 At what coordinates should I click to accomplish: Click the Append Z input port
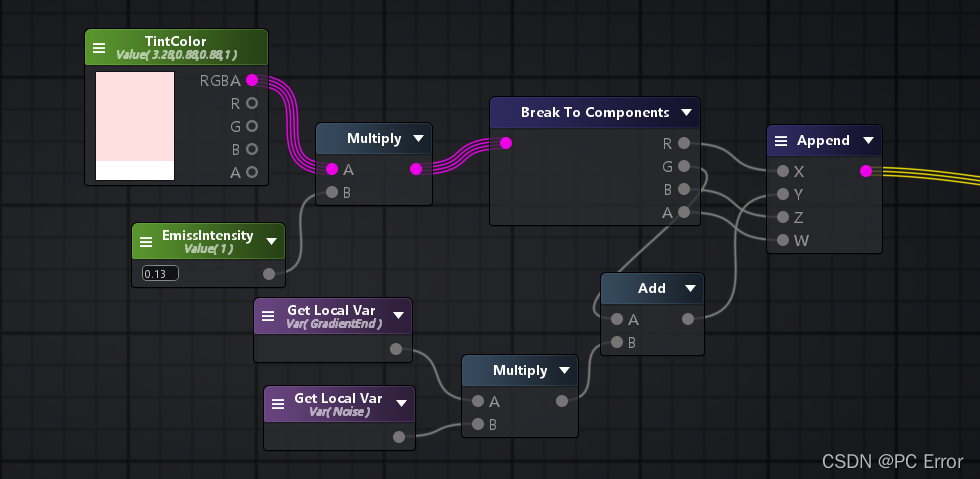[x=782, y=217]
